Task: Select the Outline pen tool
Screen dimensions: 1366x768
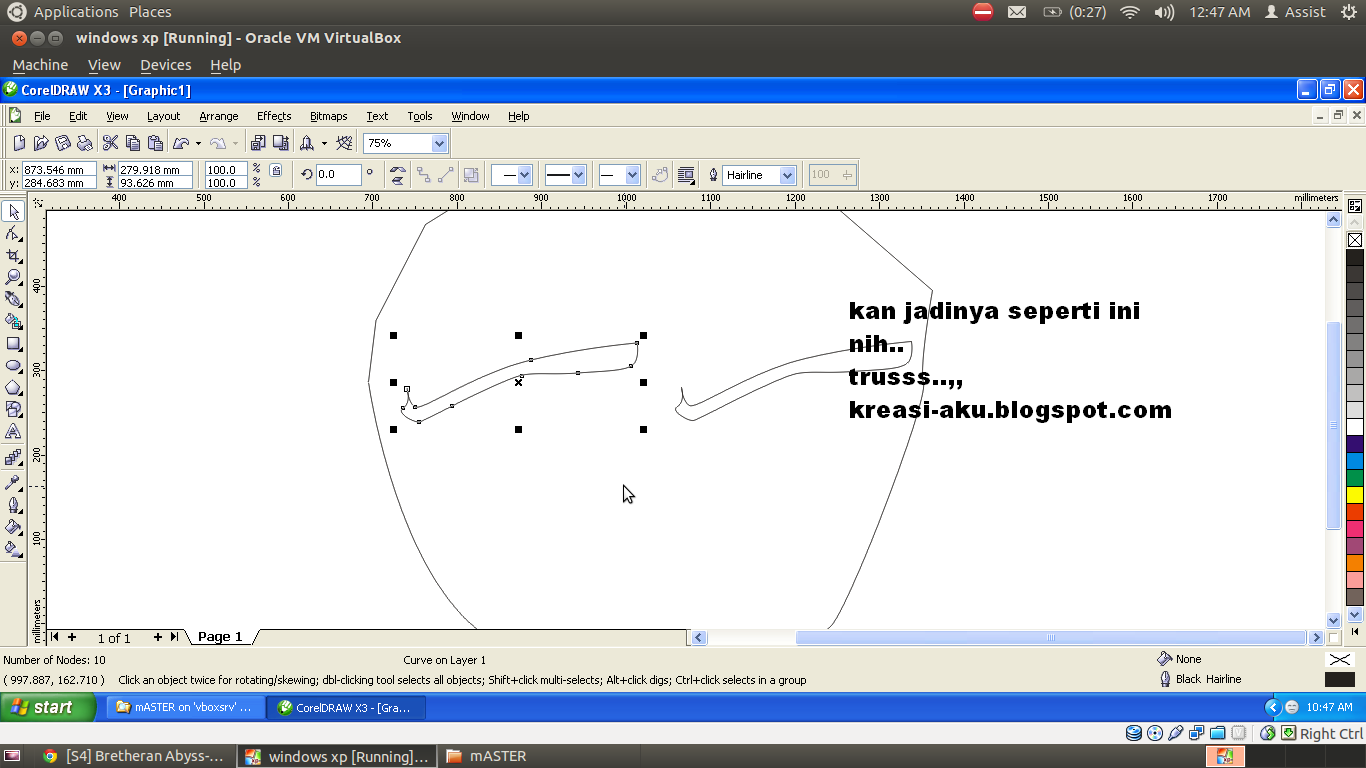Action: [x=13, y=505]
